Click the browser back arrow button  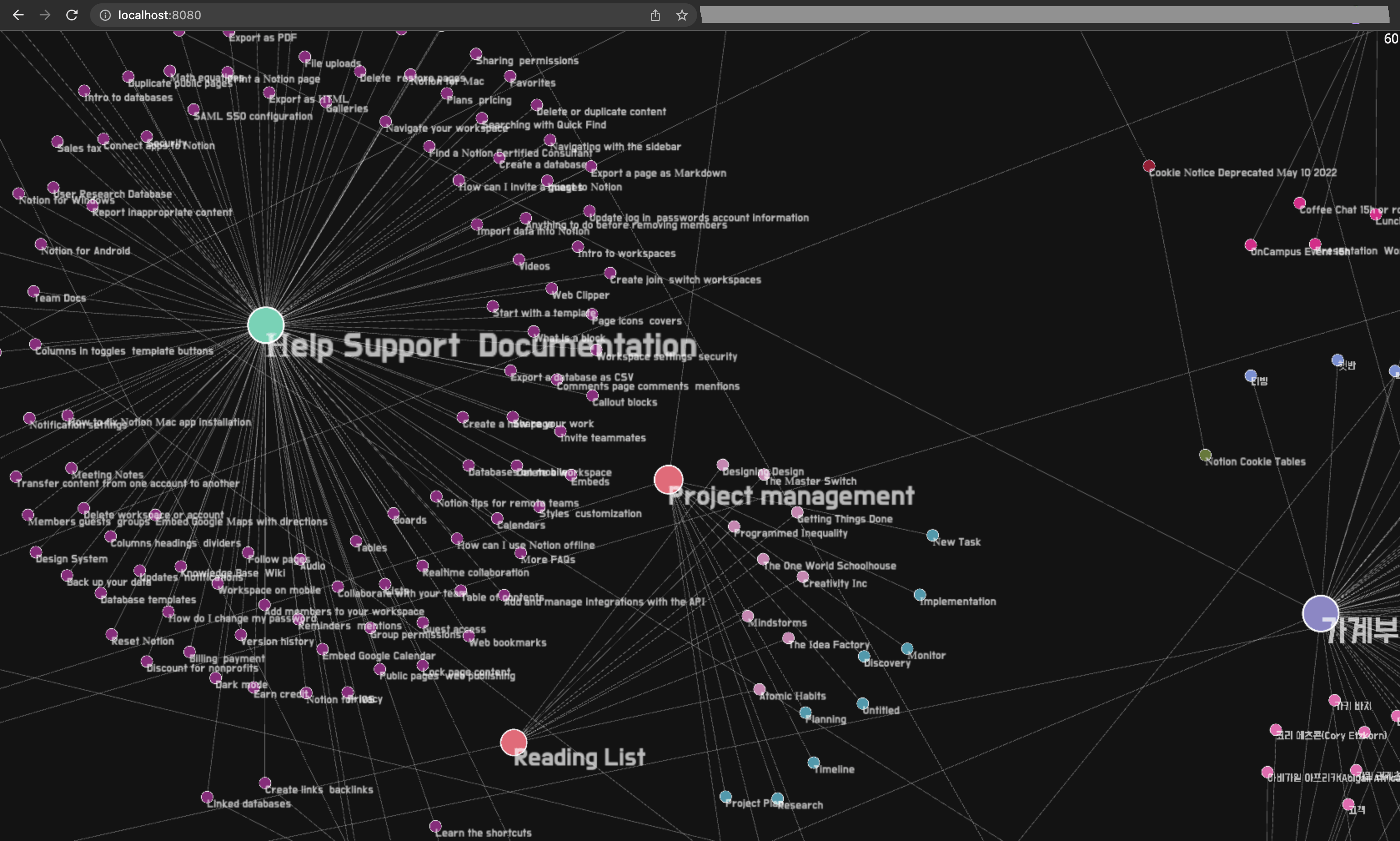pyautogui.click(x=18, y=15)
